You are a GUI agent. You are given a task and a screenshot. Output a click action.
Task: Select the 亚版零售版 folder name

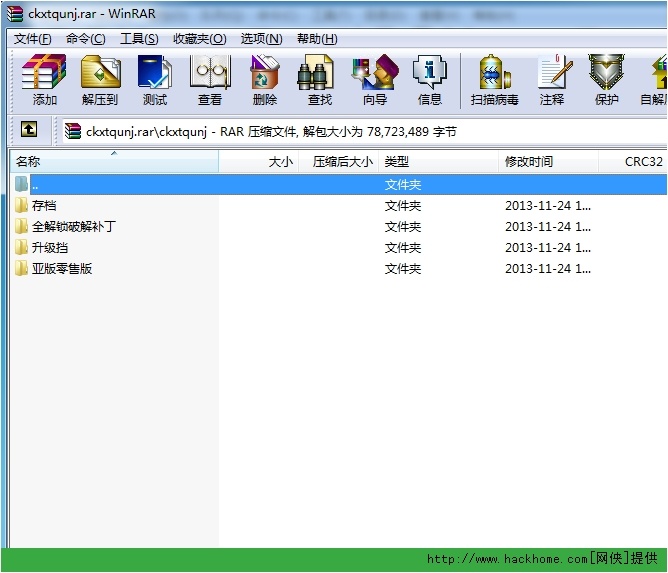click(62, 268)
